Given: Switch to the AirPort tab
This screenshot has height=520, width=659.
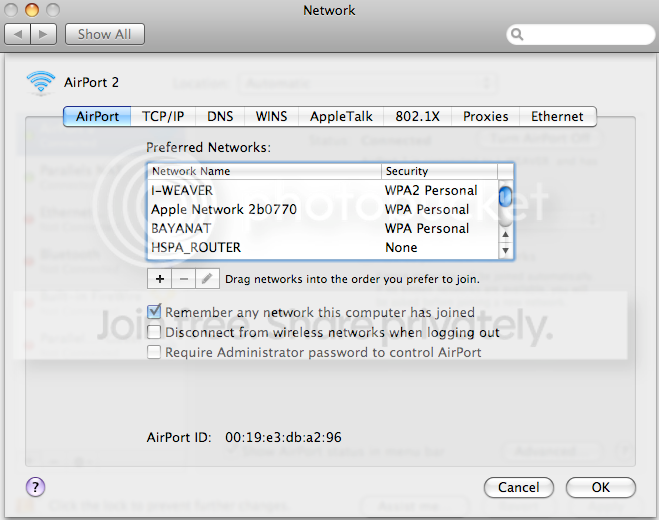Looking at the screenshot, I should (x=97, y=116).
